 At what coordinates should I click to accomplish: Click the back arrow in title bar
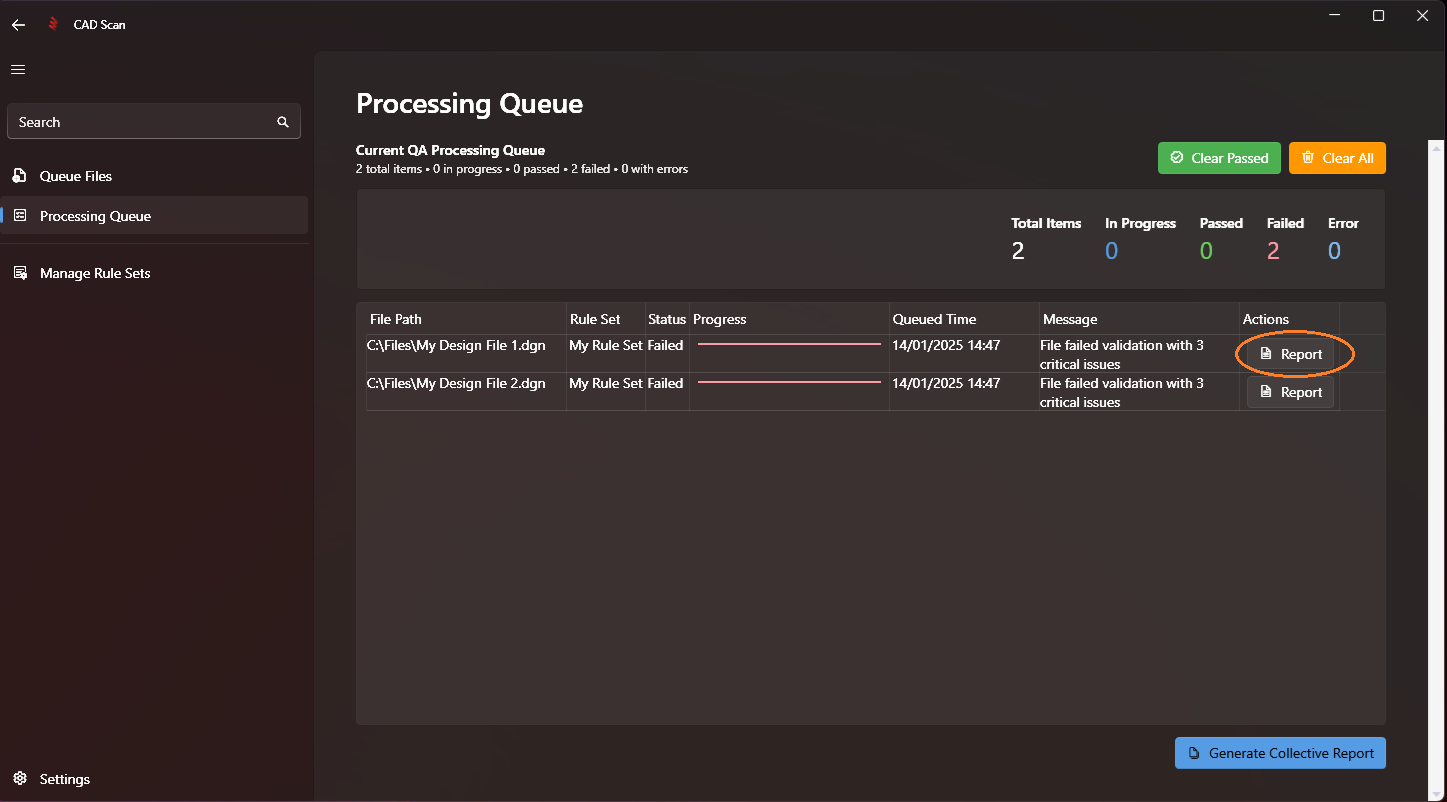tap(18, 25)
